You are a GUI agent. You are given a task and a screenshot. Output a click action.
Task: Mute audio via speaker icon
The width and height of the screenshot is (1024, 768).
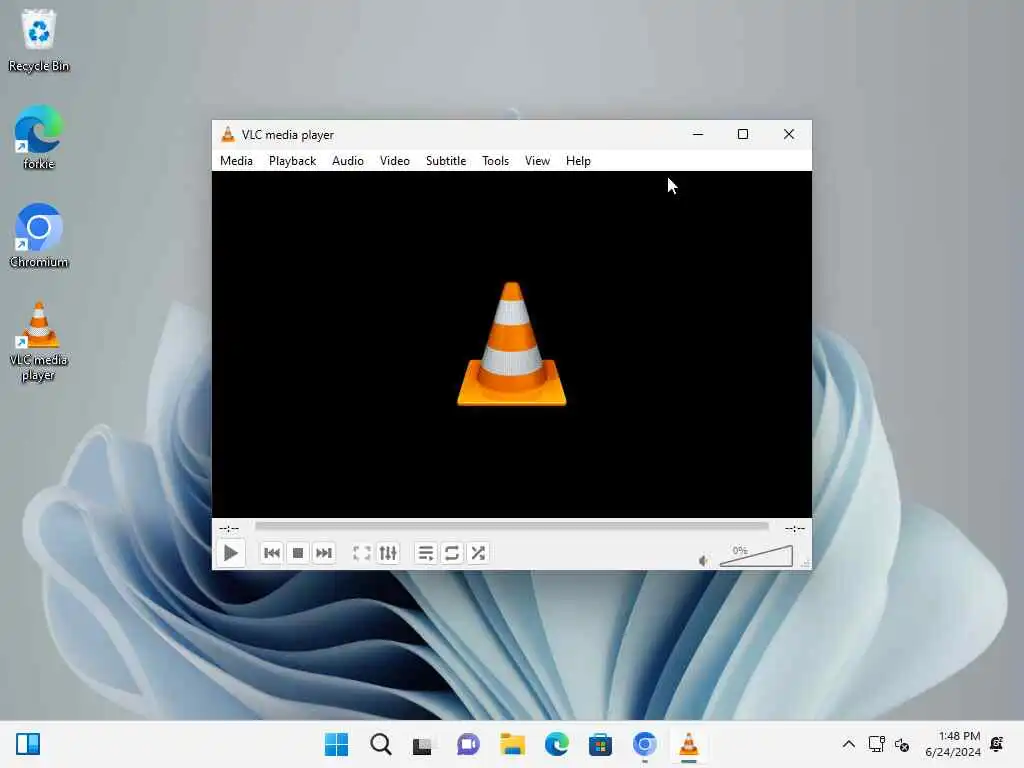(703, 560)
